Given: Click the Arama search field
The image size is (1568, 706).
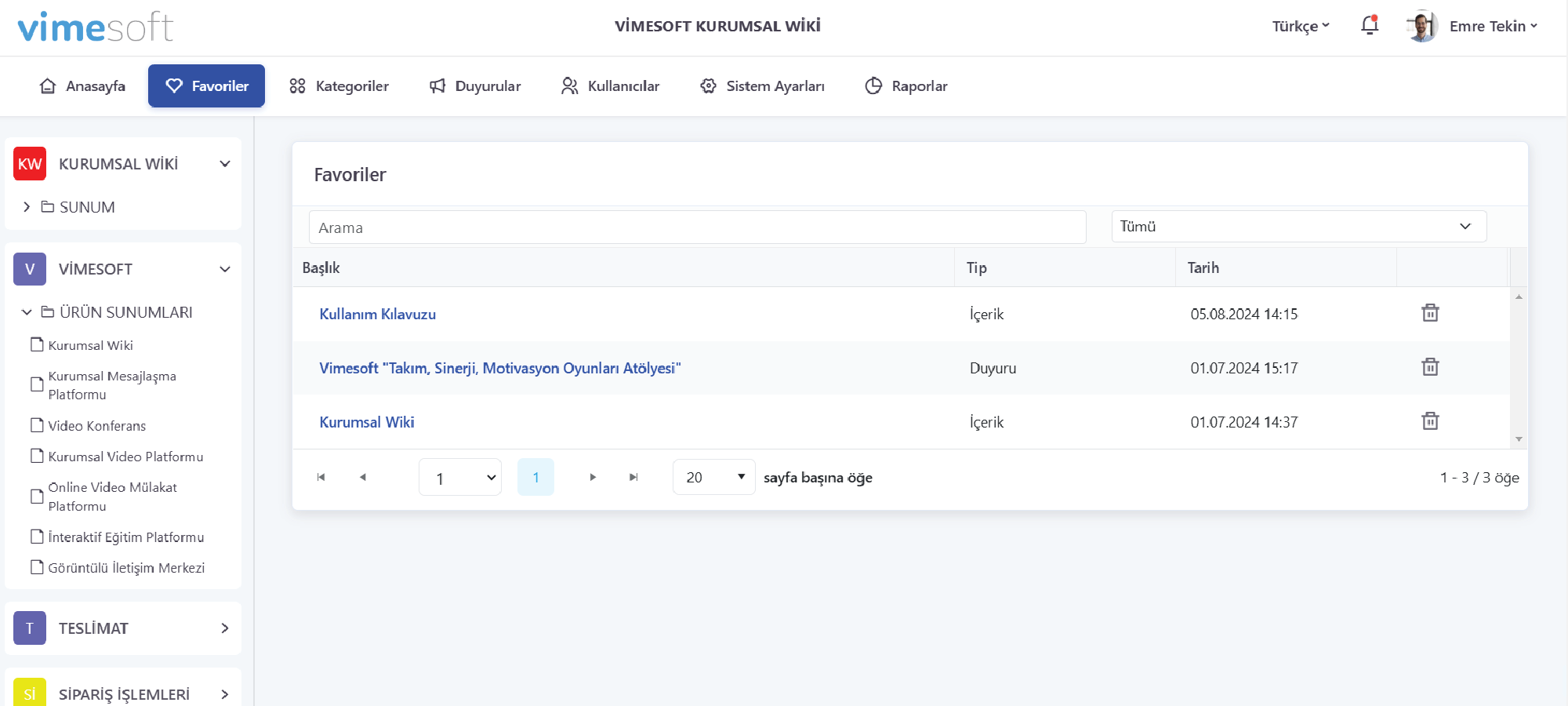Looking at the screenshot, I should (x=698, y=227).
